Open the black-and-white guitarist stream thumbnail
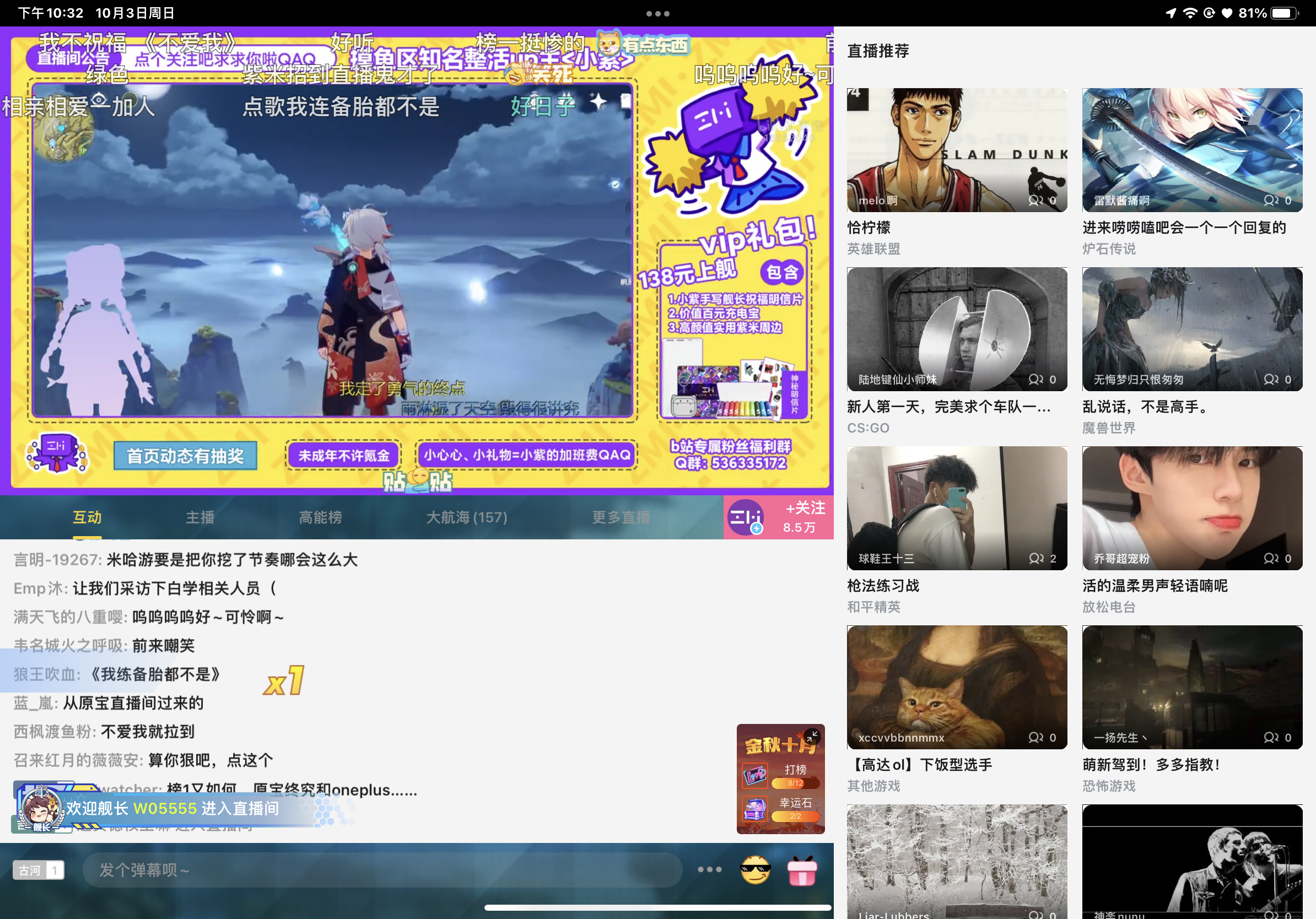The image size is (1316, 919). tap(1192, 862)
